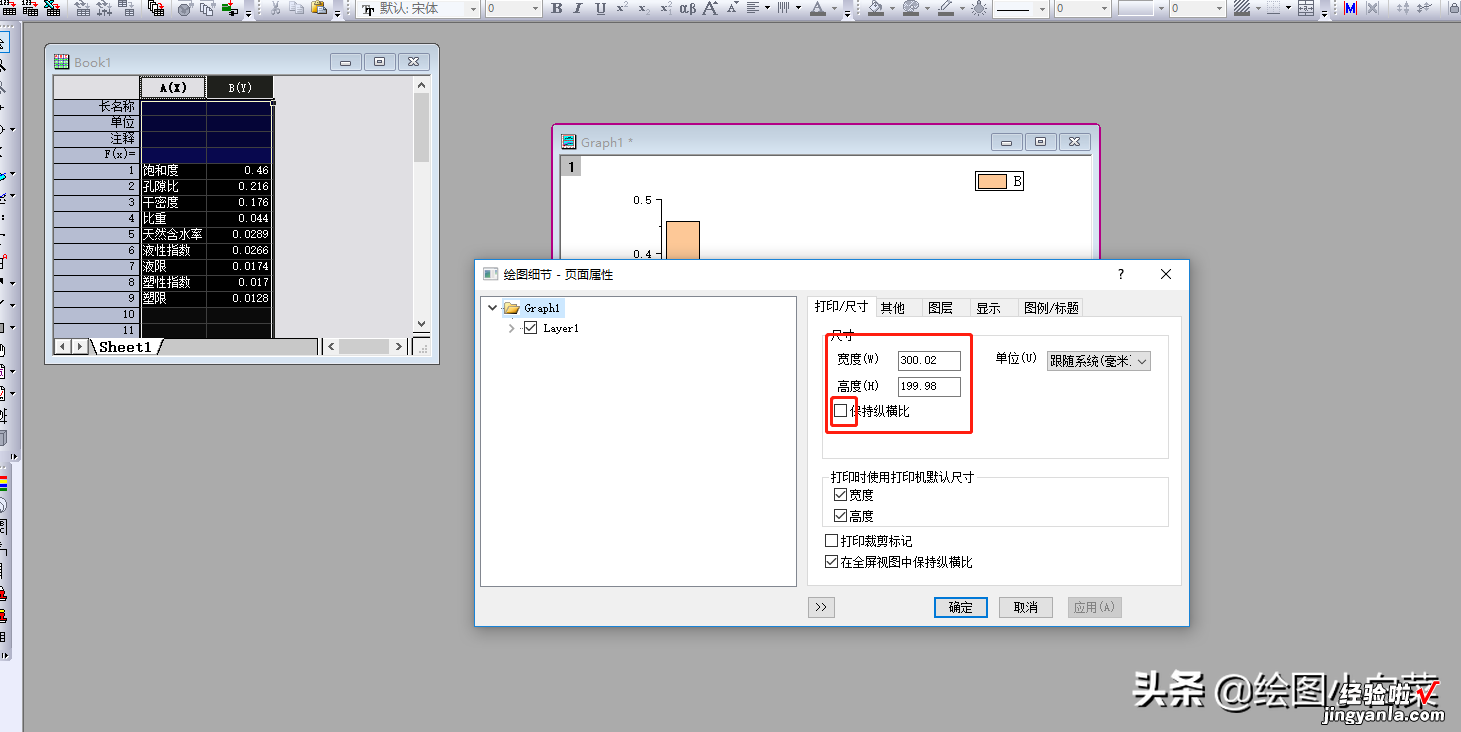
Task: Click the increase font size icon
Action: 710,8
